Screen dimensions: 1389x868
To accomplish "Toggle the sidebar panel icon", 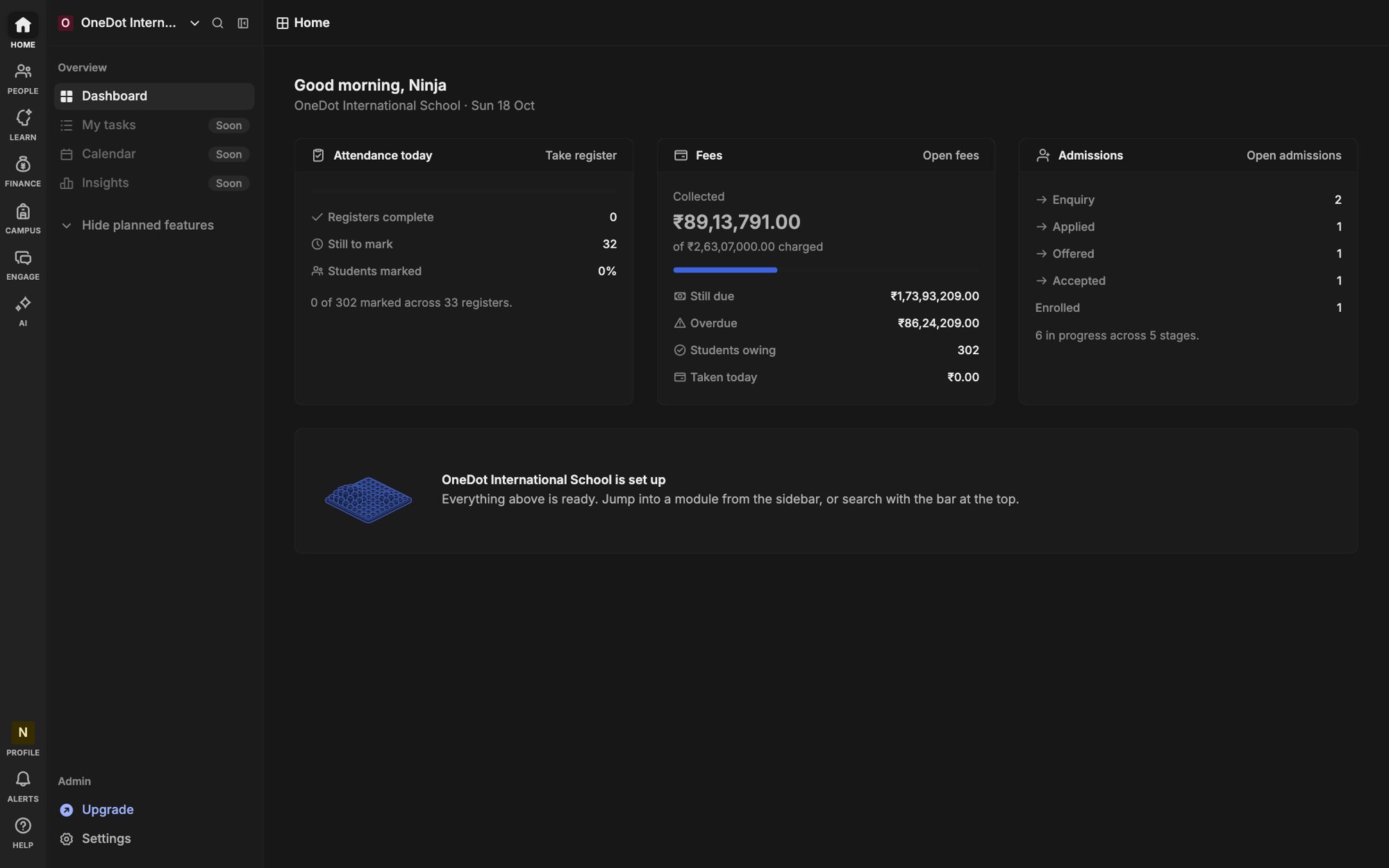I will [x=243, y=23].
